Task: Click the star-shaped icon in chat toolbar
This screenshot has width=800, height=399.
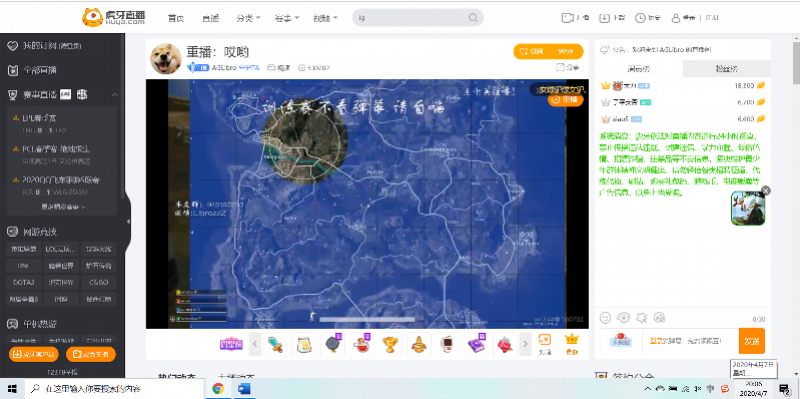Action: tap(642, 317)
